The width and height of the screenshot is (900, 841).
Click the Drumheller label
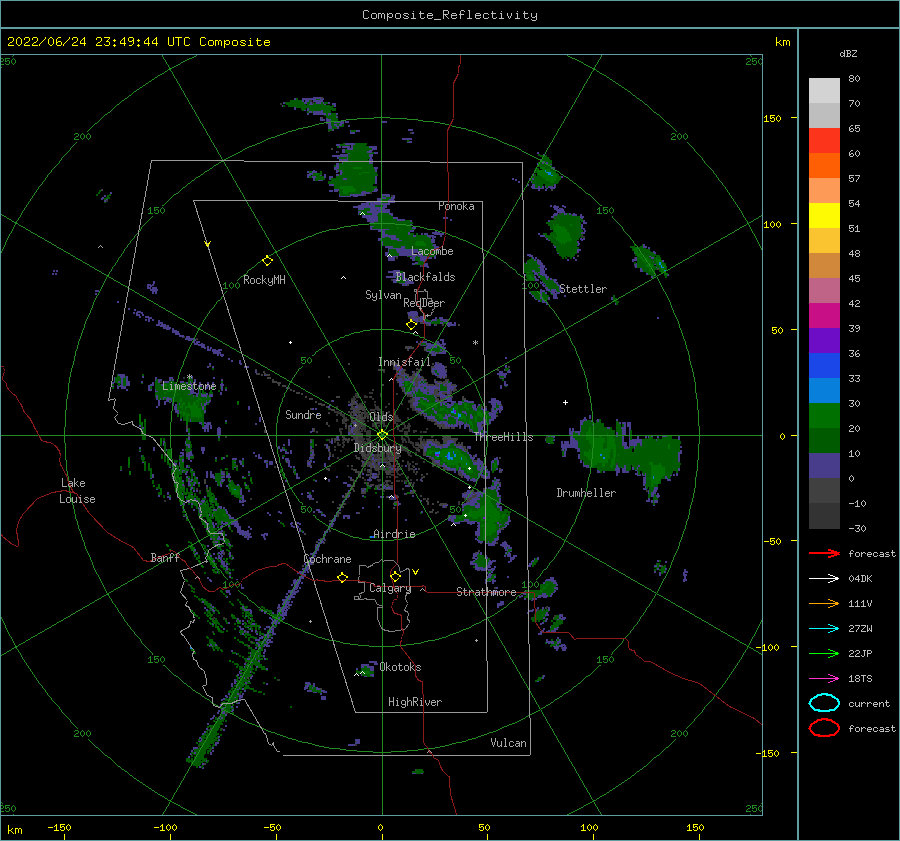tap(586, 493)
